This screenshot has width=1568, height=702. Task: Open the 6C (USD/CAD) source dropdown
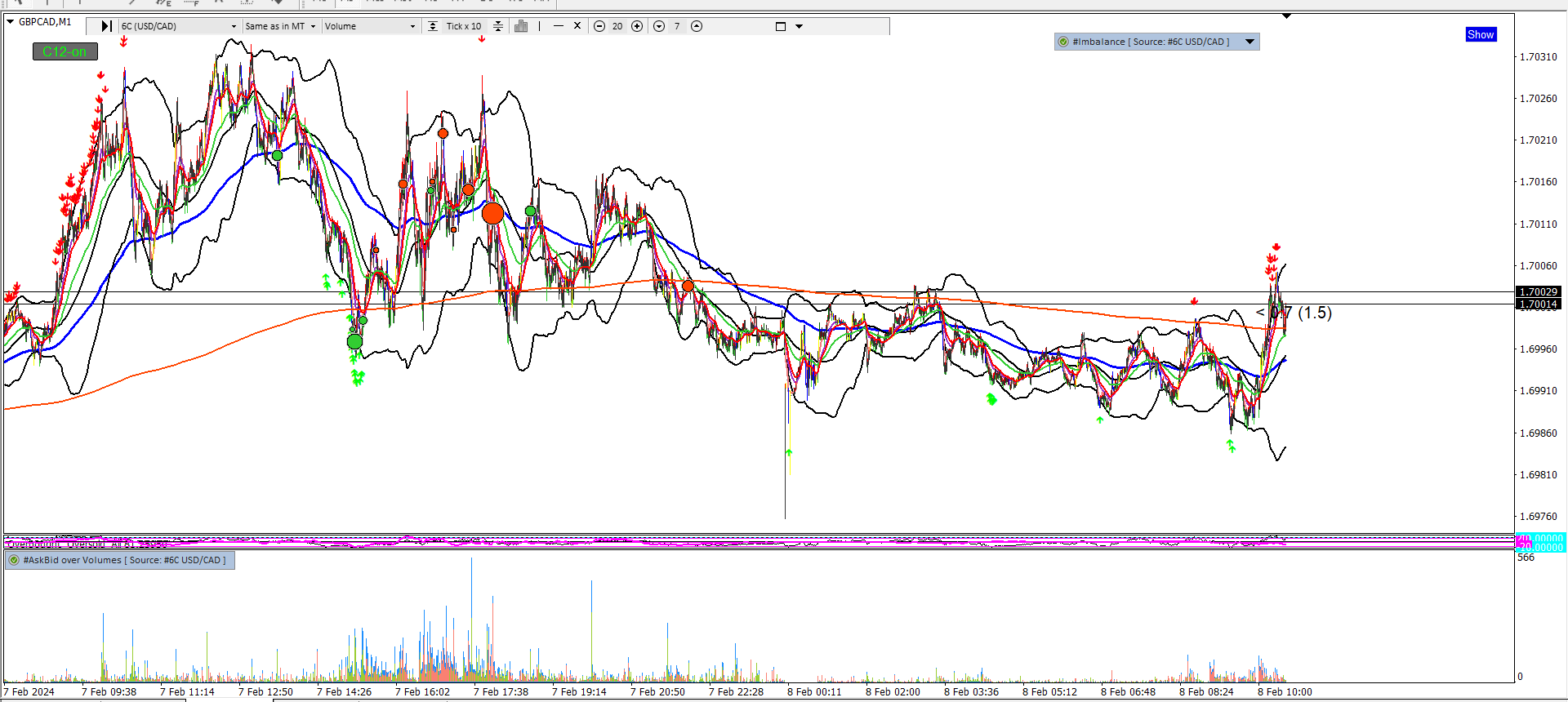coord(234,26)
